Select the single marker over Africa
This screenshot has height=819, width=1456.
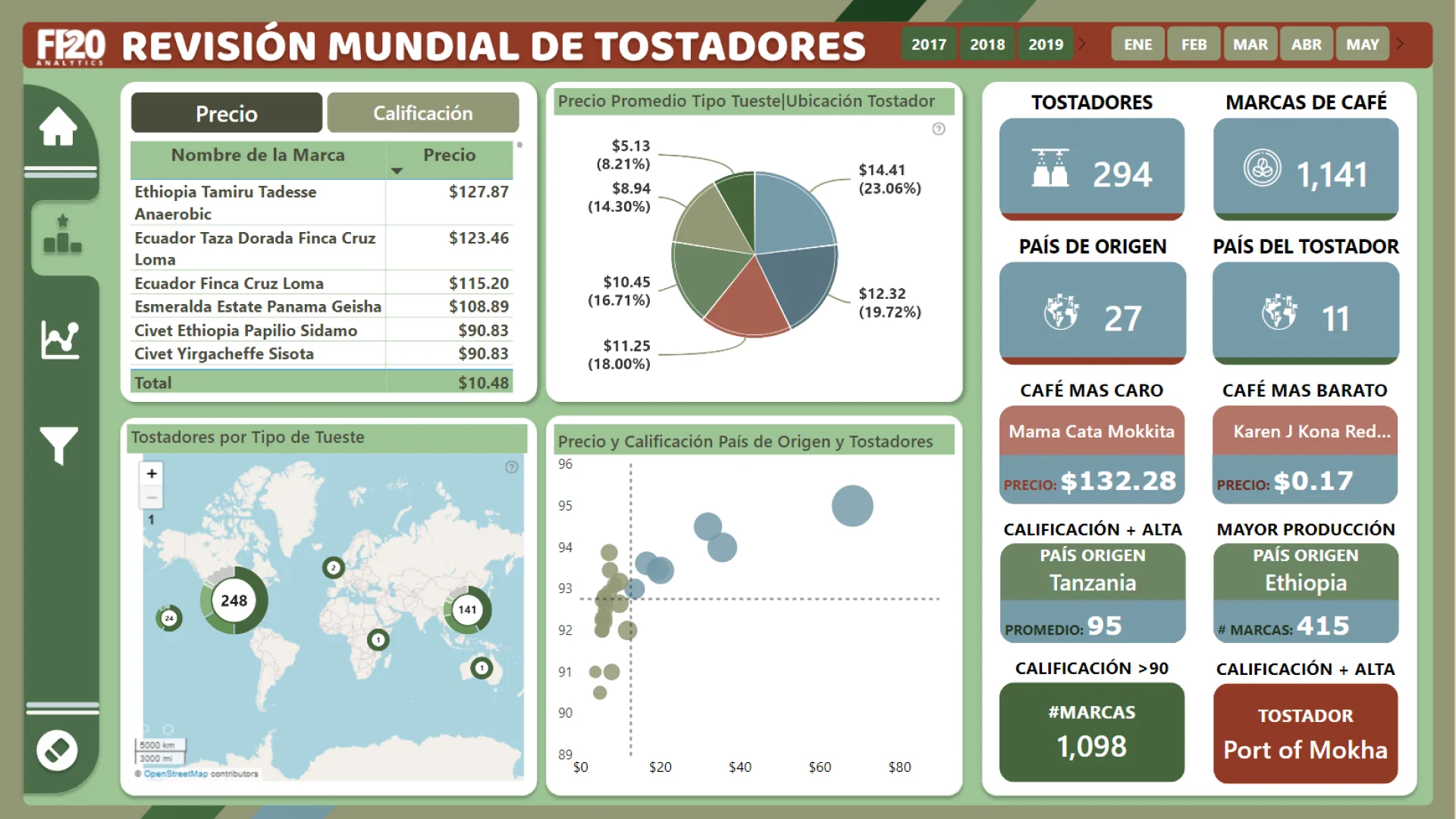(378, 640)
